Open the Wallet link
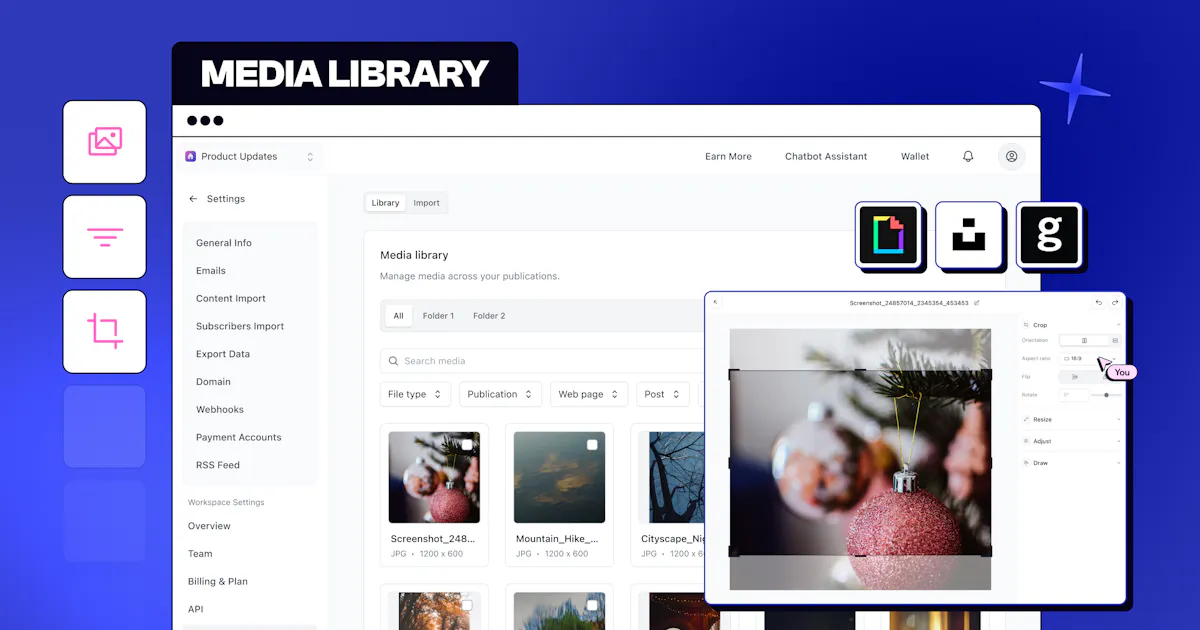Viewport: 1200px width, 630px height. coord(915,156)
